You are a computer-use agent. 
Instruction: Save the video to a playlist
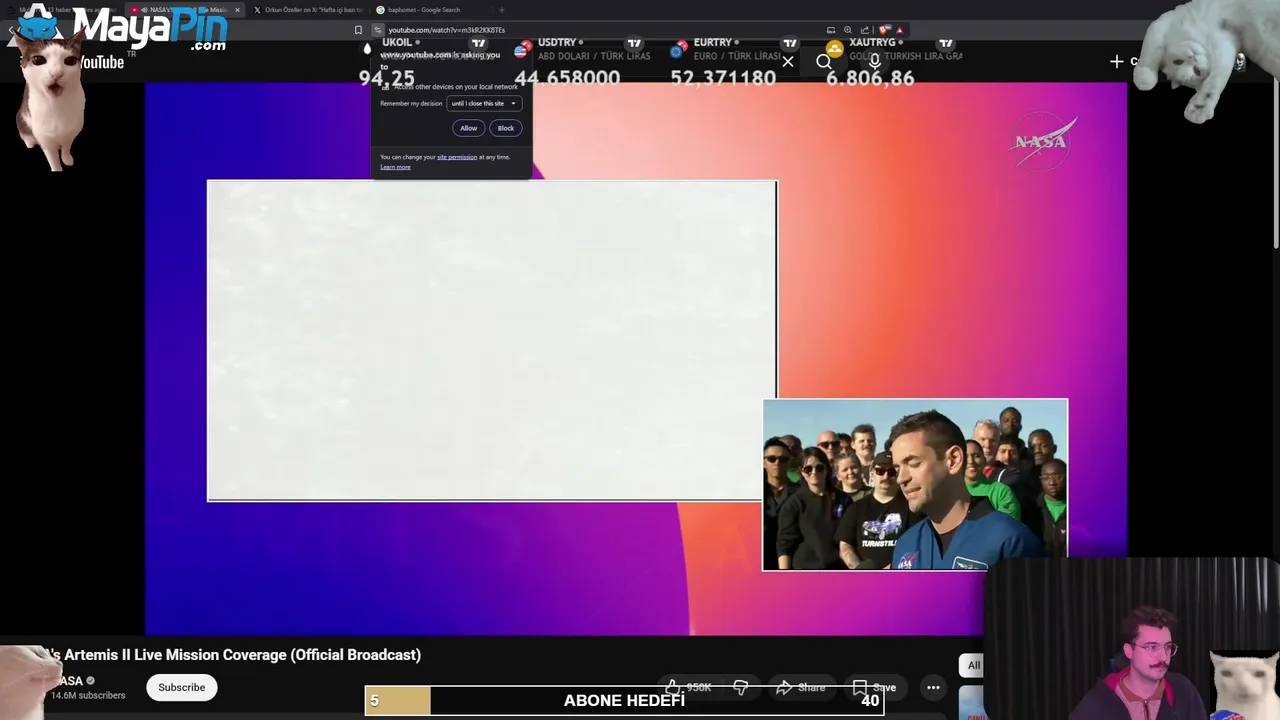pos(873,687)
